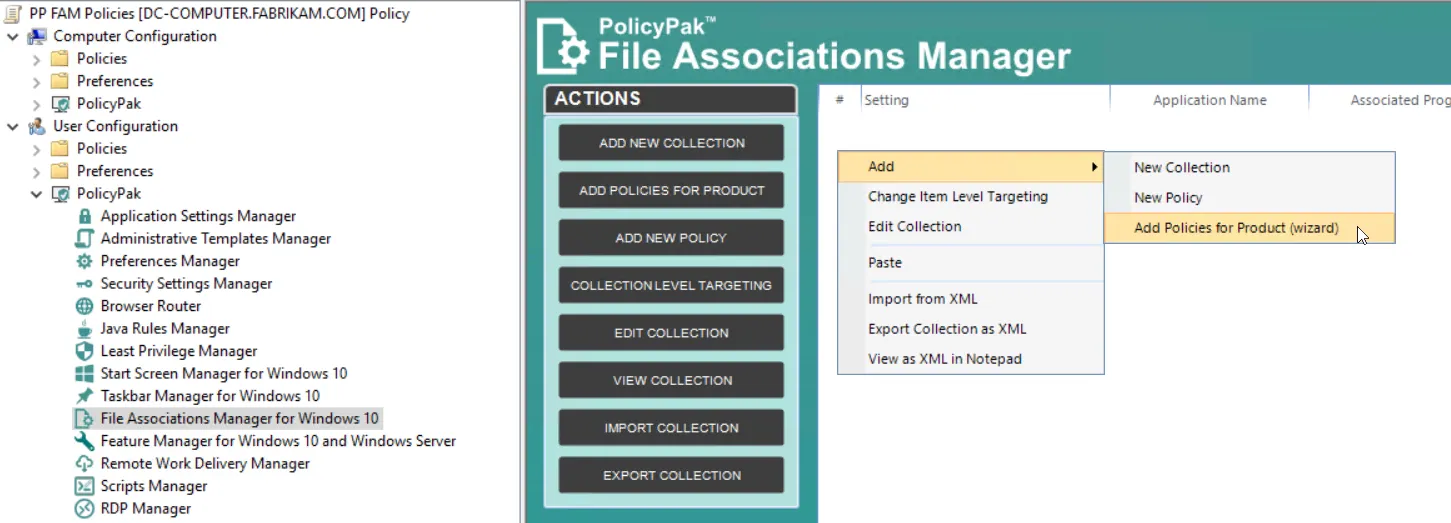Image resolution: width=1451 pixels, height=523 pixels.
Task: Click the IMPORT COLLECTION button
Action: coord(671,428)
